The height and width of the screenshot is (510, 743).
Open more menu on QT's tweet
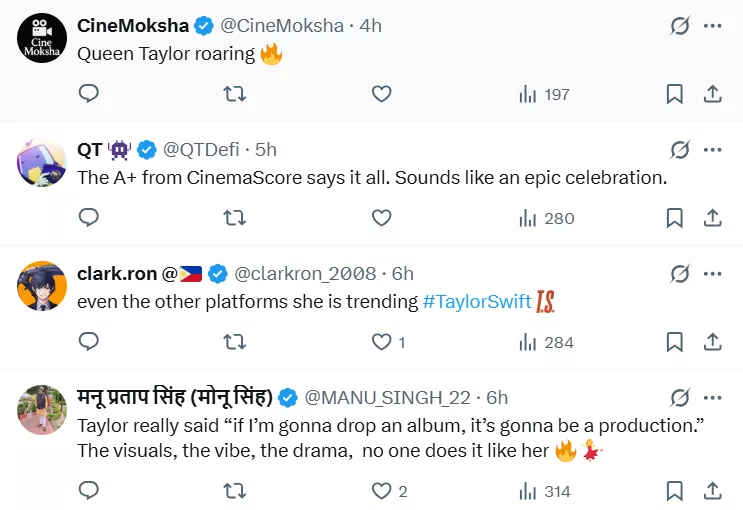(x=713, y=150)
